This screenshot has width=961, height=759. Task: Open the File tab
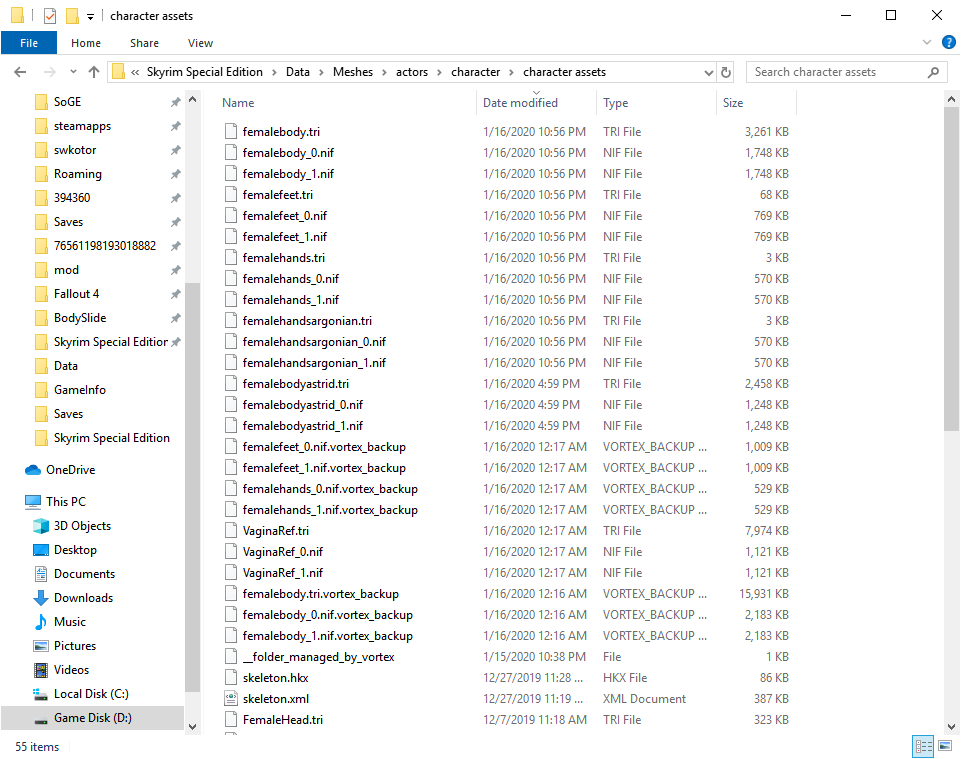(29, 43)
